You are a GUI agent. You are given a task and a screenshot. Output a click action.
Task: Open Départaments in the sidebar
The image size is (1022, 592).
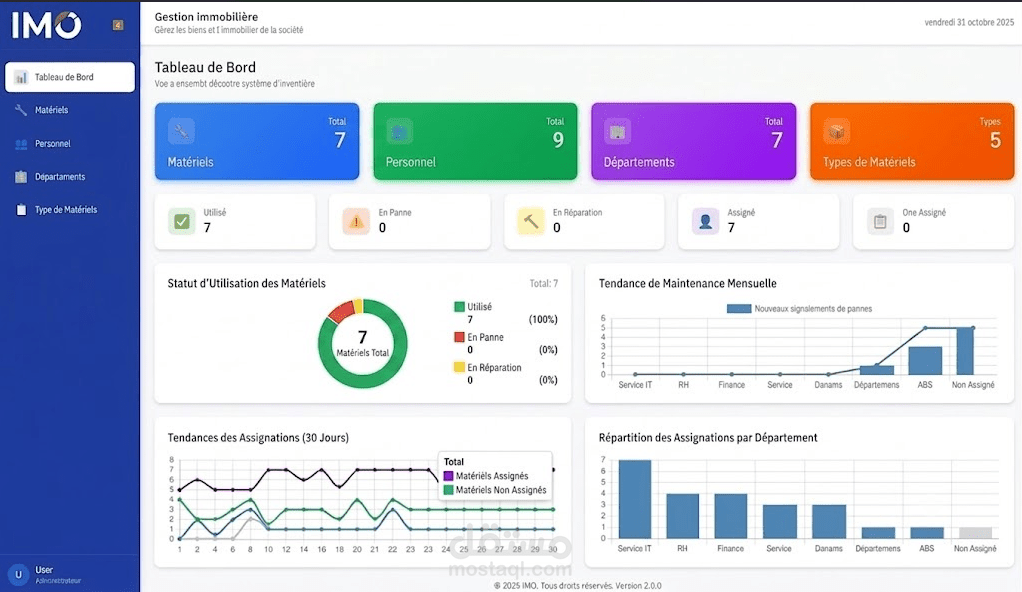click(x=70, y=177)
